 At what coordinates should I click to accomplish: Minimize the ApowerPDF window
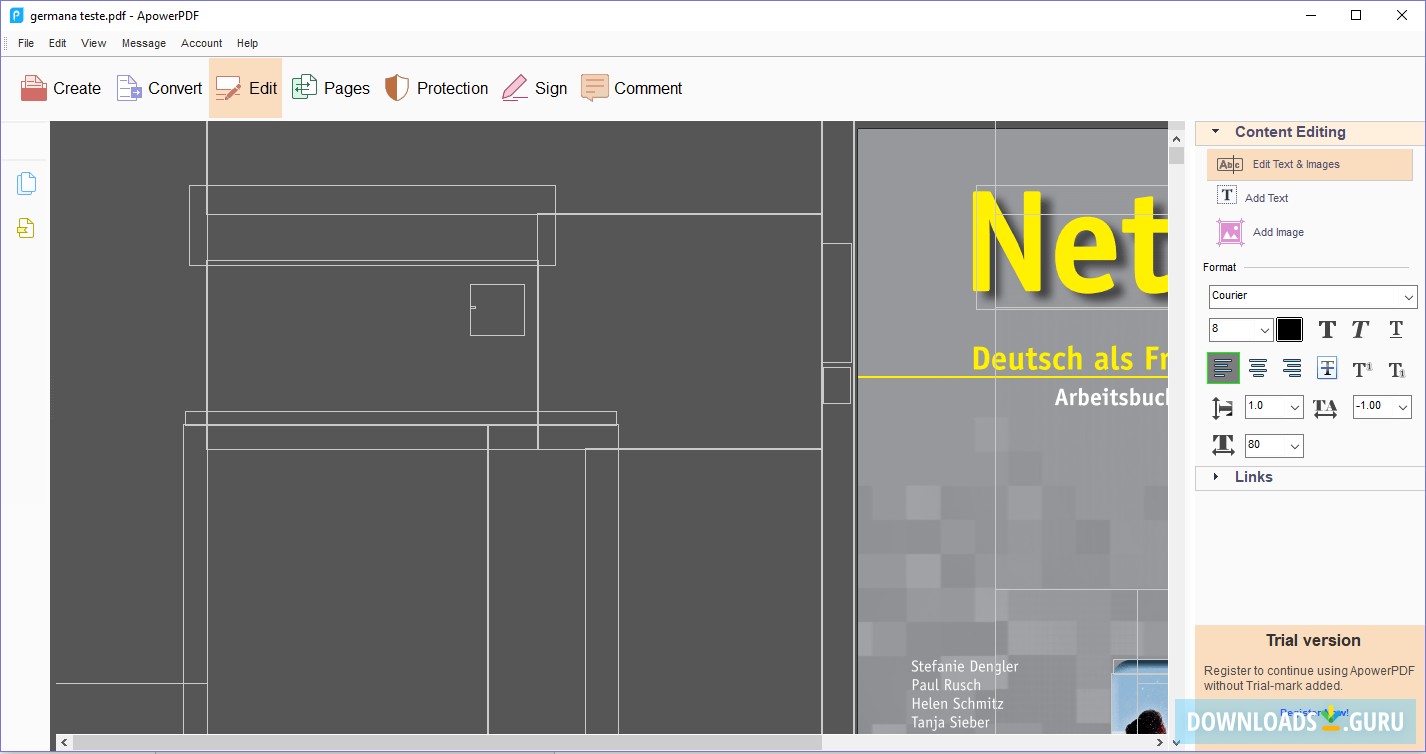click(x=1311, y=15)
